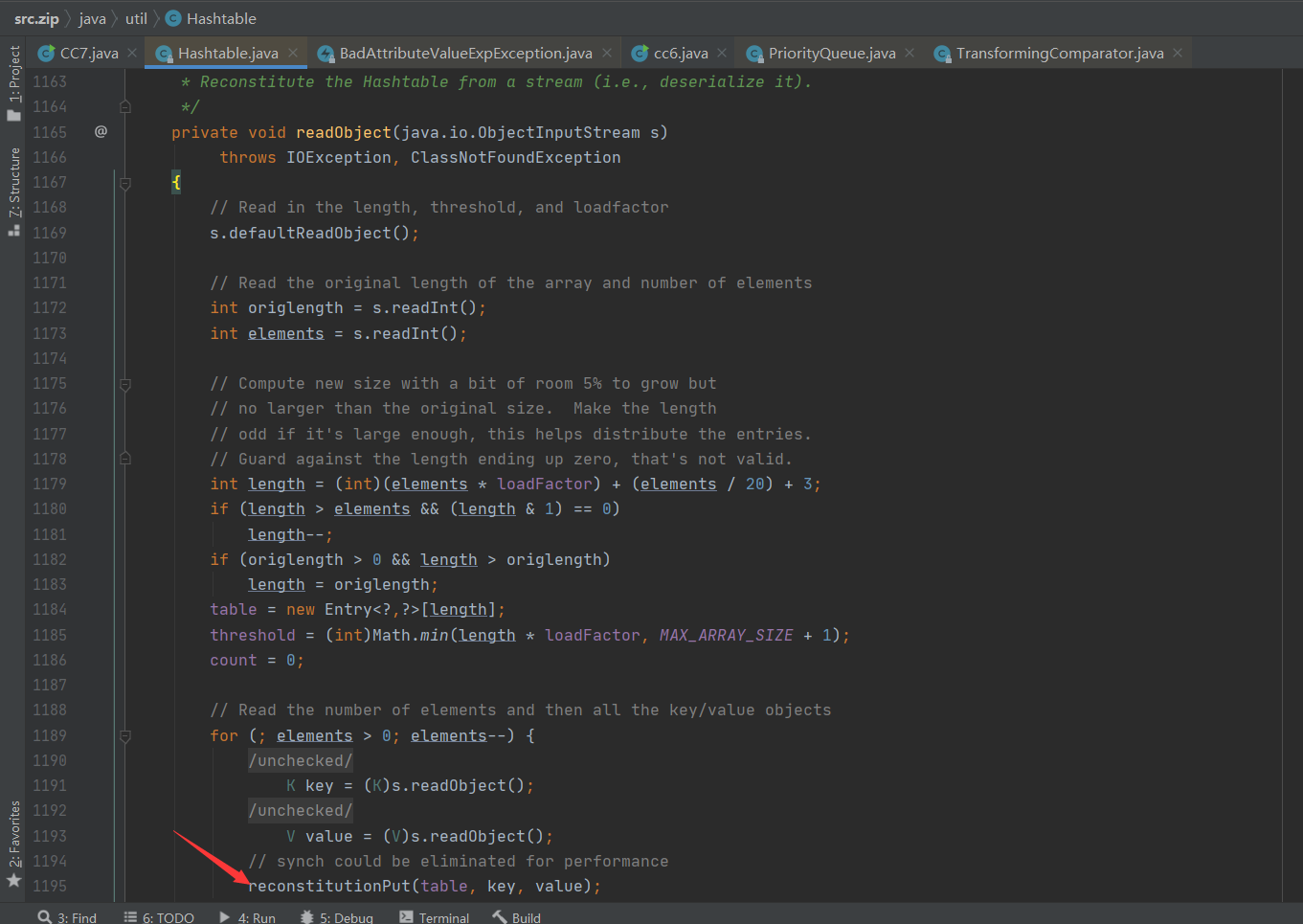
Task: Collapse the comment fold on line 1164
Action: coord(124,106)
